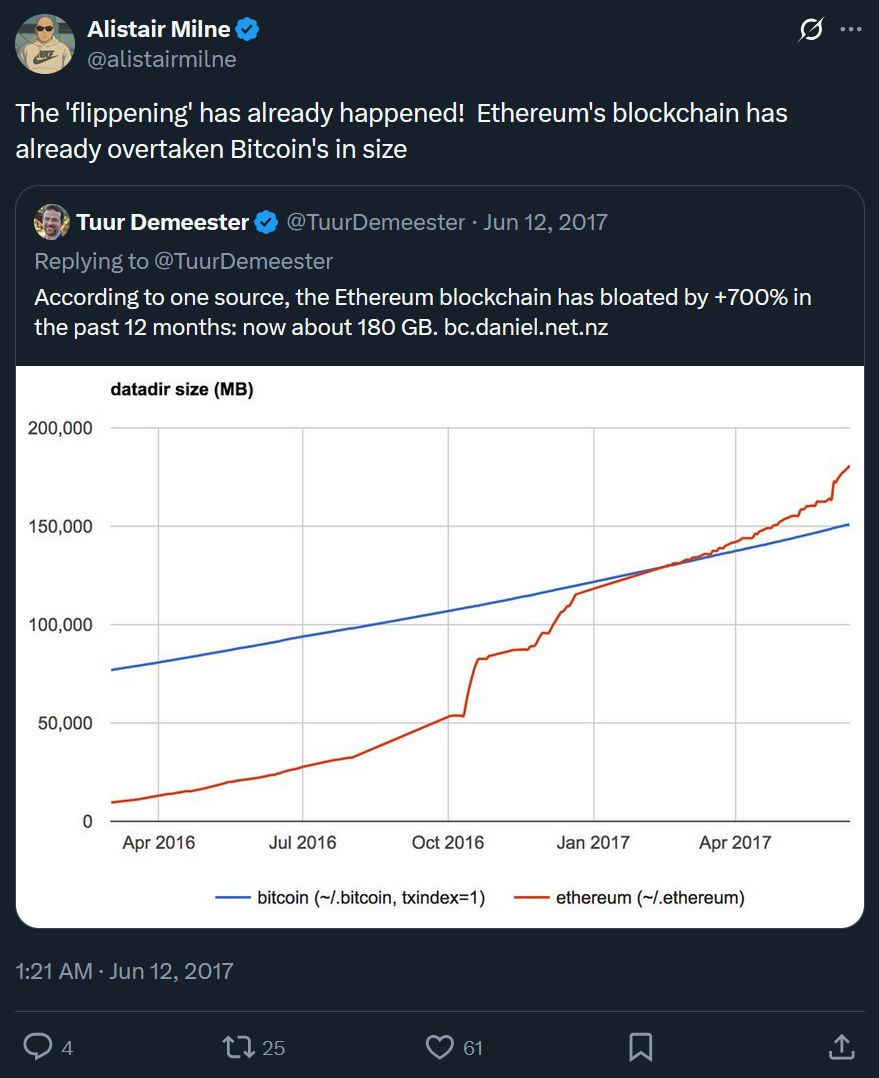Click Tuur Demeester's verified badge

click(266, 222)
